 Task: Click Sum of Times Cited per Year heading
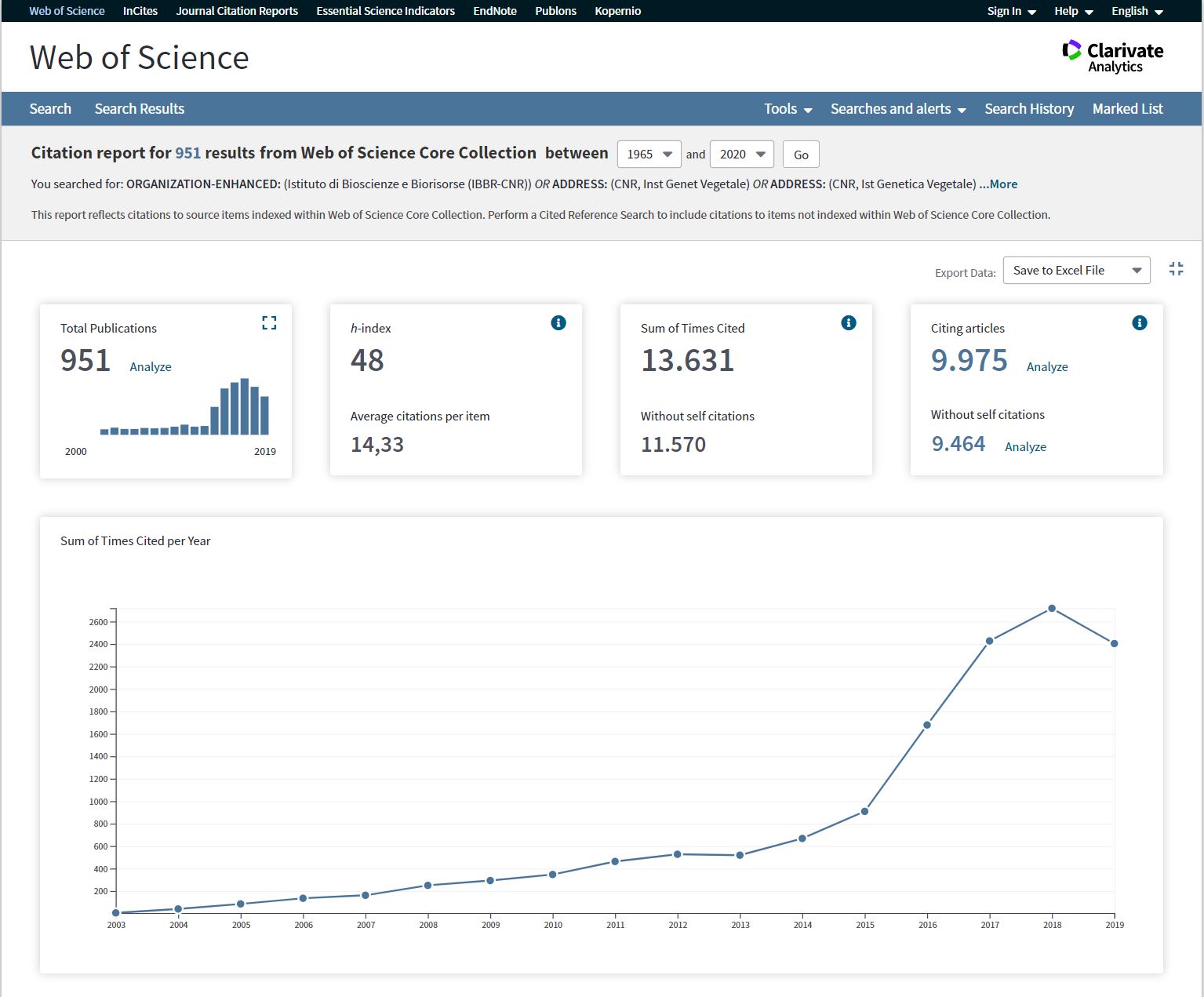[x=136, y=540]
